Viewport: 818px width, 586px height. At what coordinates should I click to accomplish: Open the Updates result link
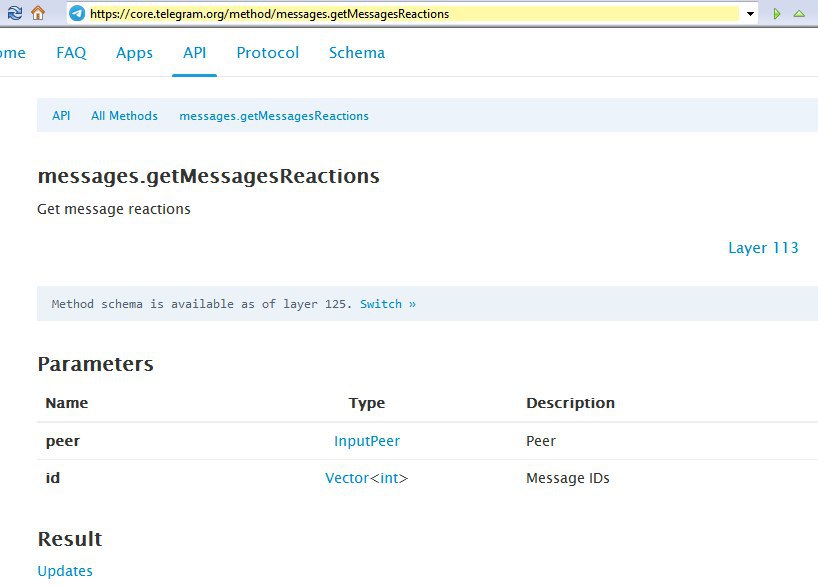pos(65,571)
